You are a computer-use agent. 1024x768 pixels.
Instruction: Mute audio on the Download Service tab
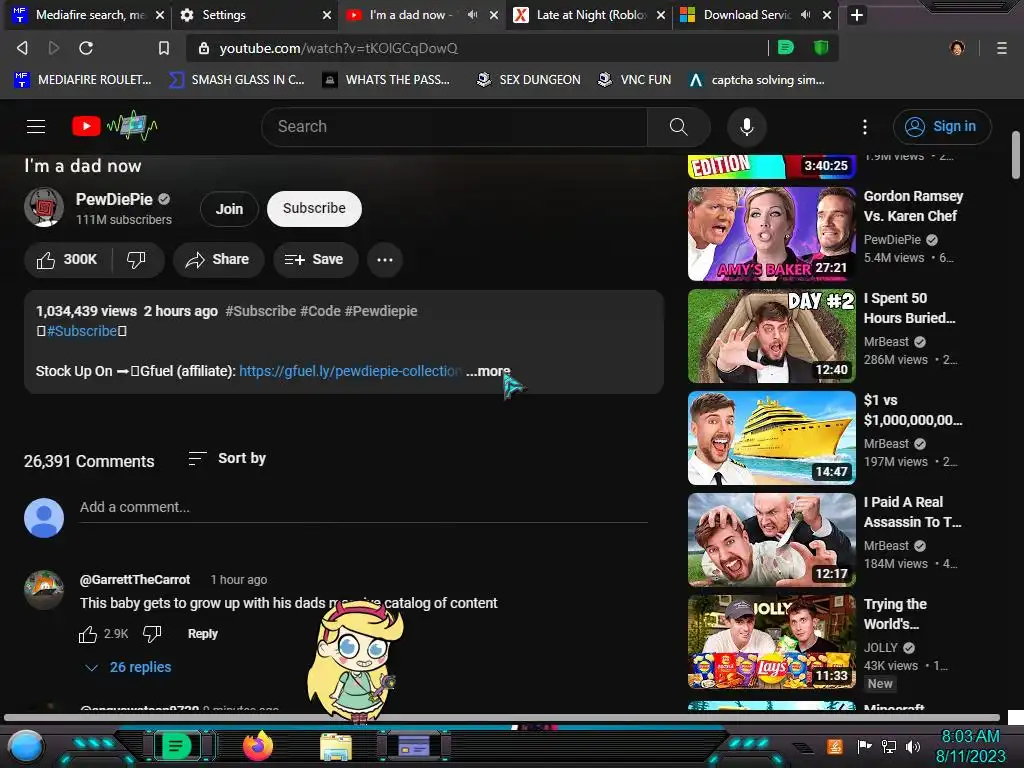point(806,14)
